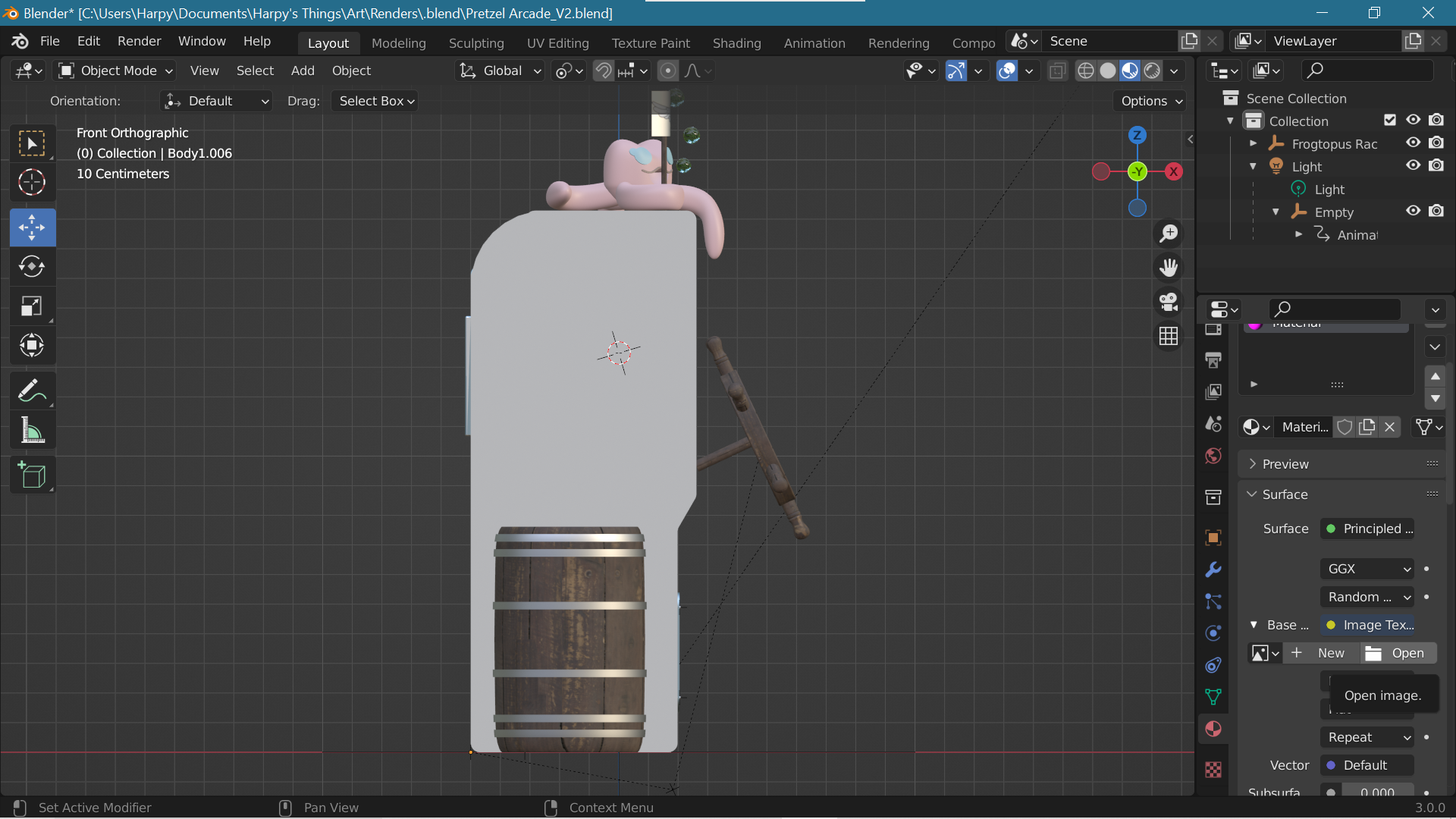The width and height of the screenshot is (1456, 819).
Task: Select the Move tool
Action: click(x=32, y=227)
